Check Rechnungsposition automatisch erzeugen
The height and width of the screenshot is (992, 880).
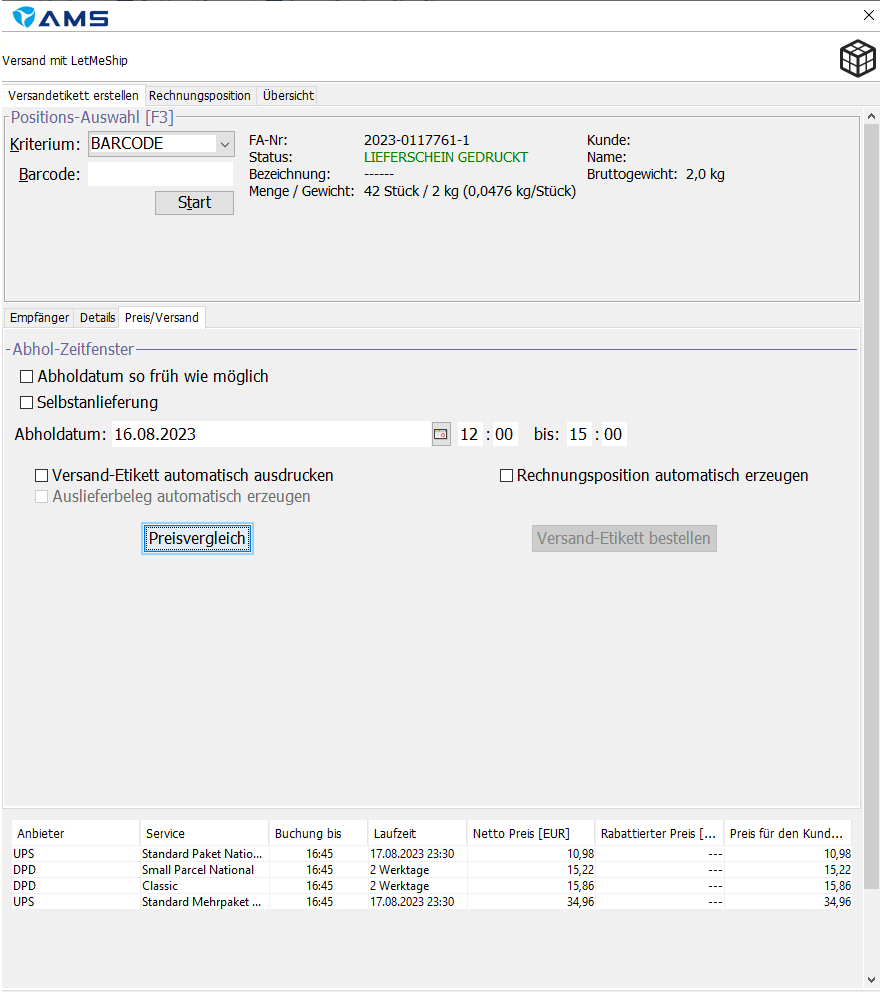point(507,476)
